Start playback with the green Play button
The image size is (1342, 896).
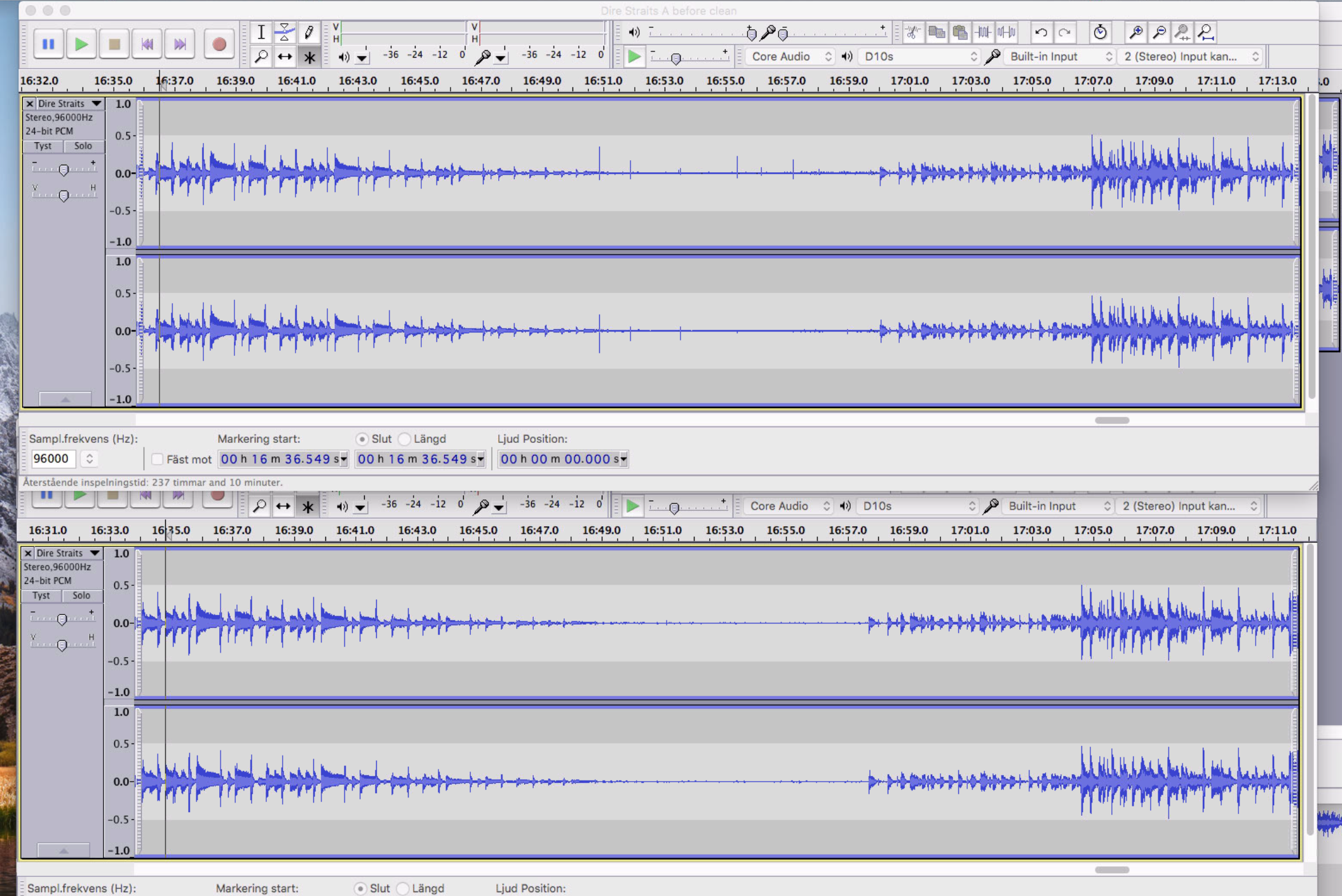[81, 44]
